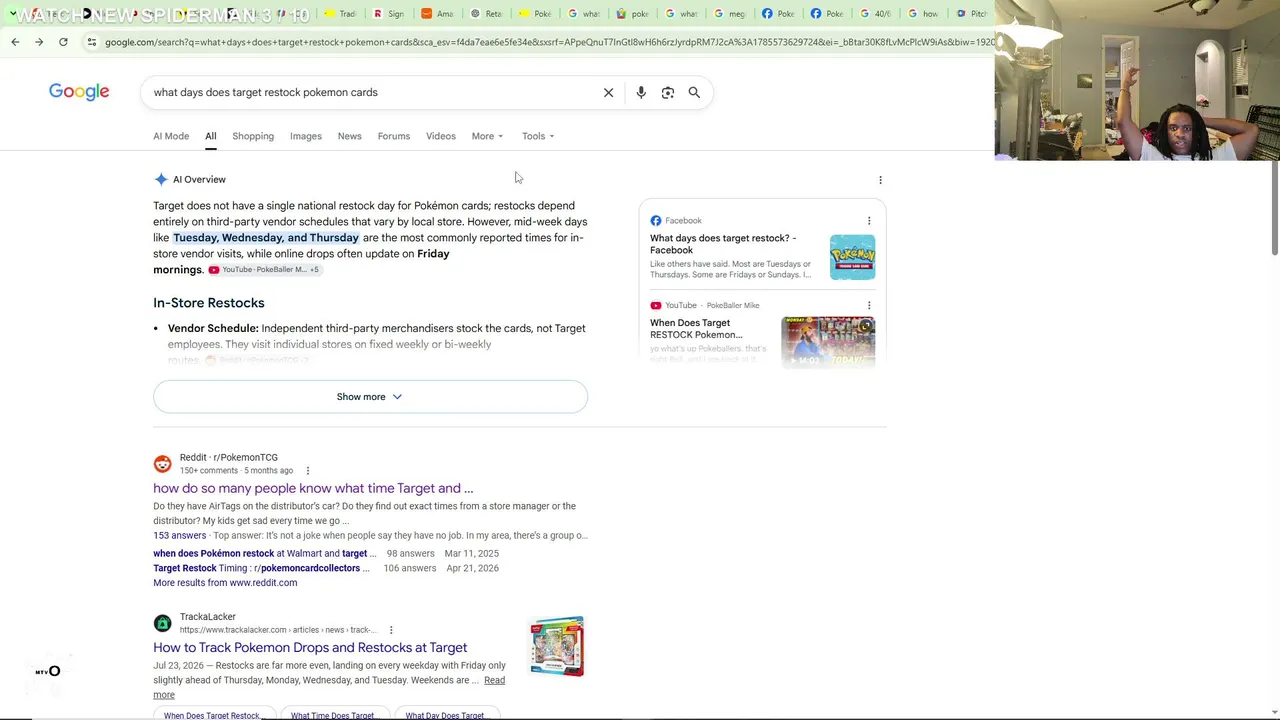Open three-dot menu beside Reddit result
The image size is (1280, 720).
307,471
